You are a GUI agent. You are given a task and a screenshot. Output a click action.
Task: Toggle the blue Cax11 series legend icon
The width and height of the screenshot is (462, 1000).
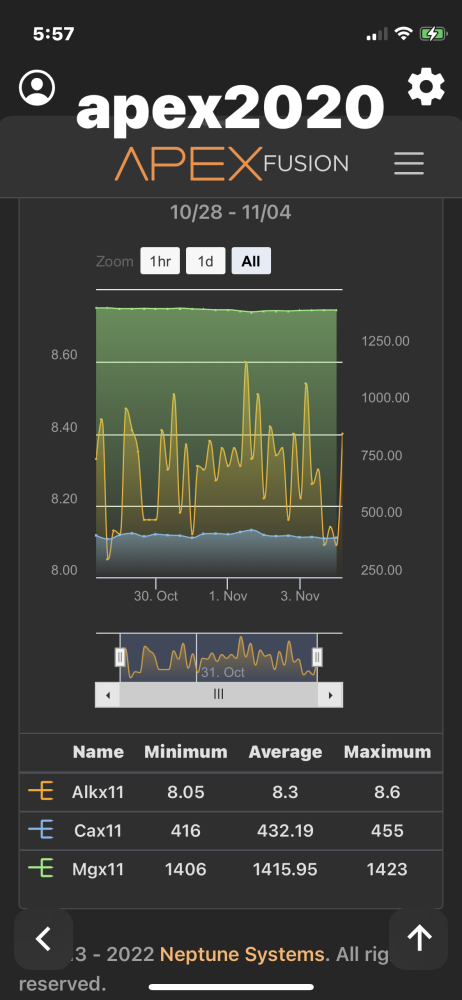point(41,830)
